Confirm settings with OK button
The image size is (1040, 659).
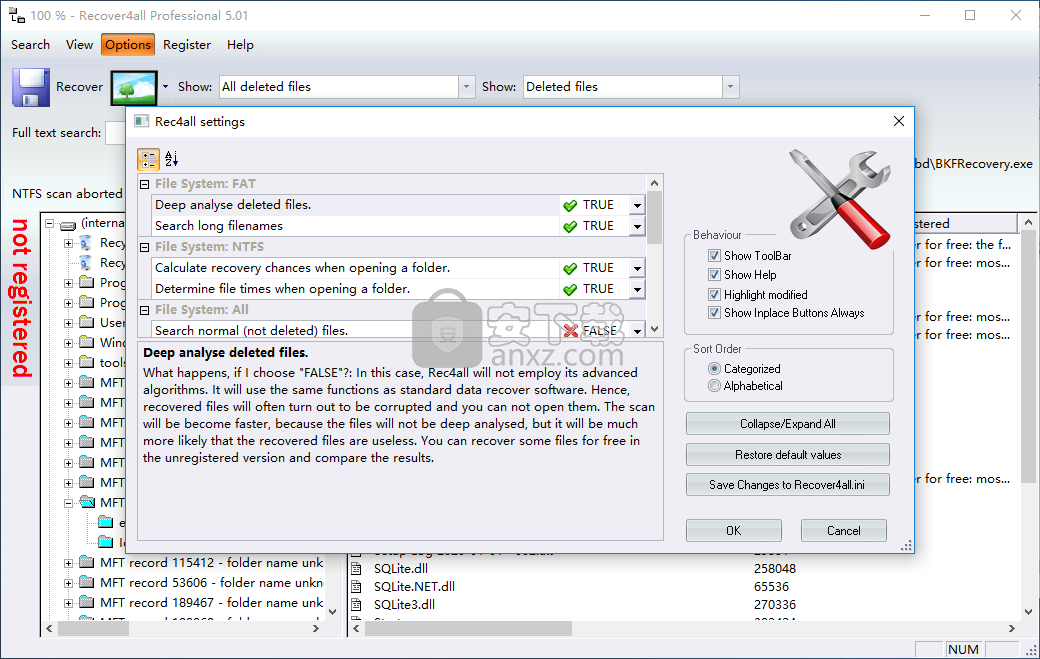(734, 530)
